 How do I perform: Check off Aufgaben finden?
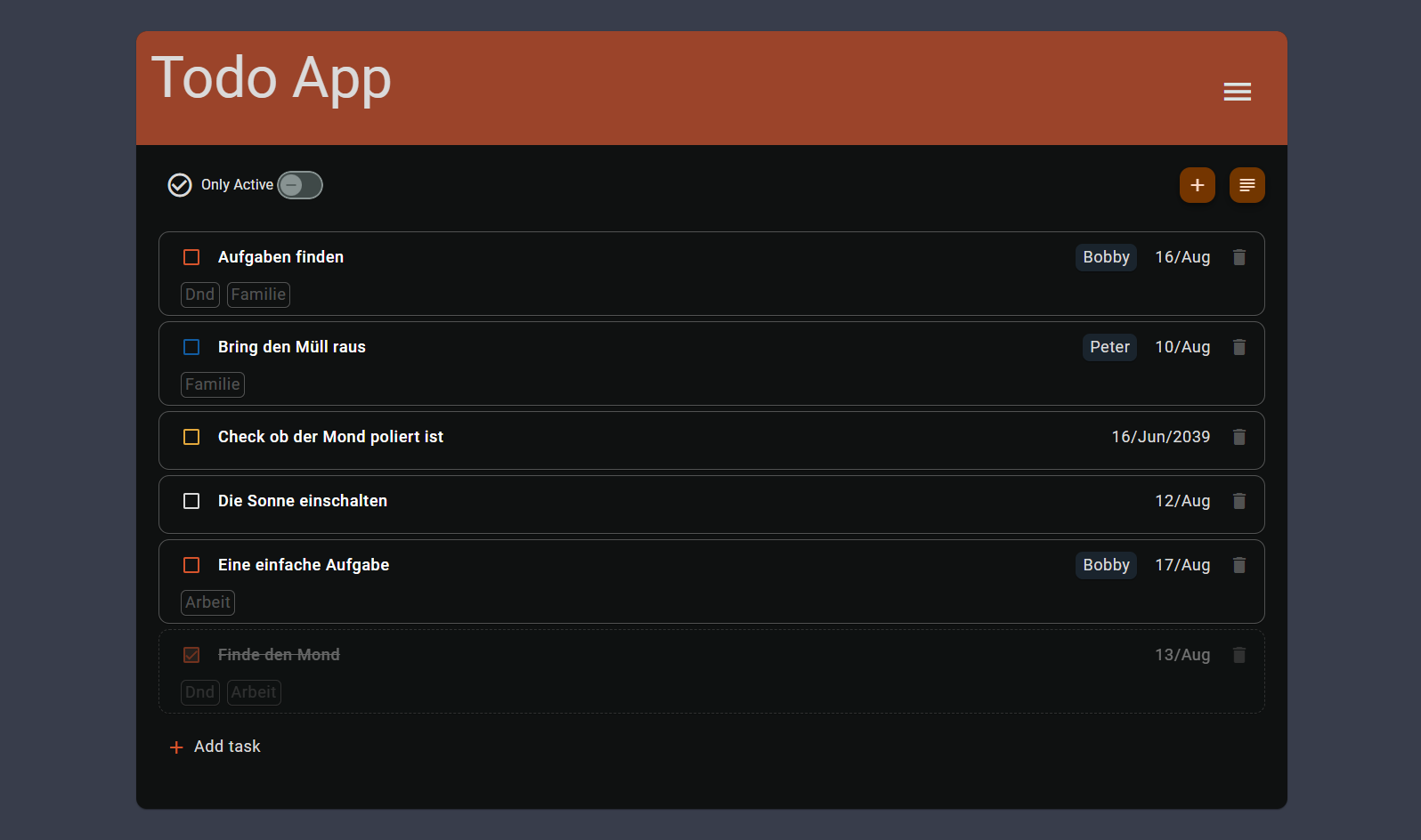click(191, 257)
